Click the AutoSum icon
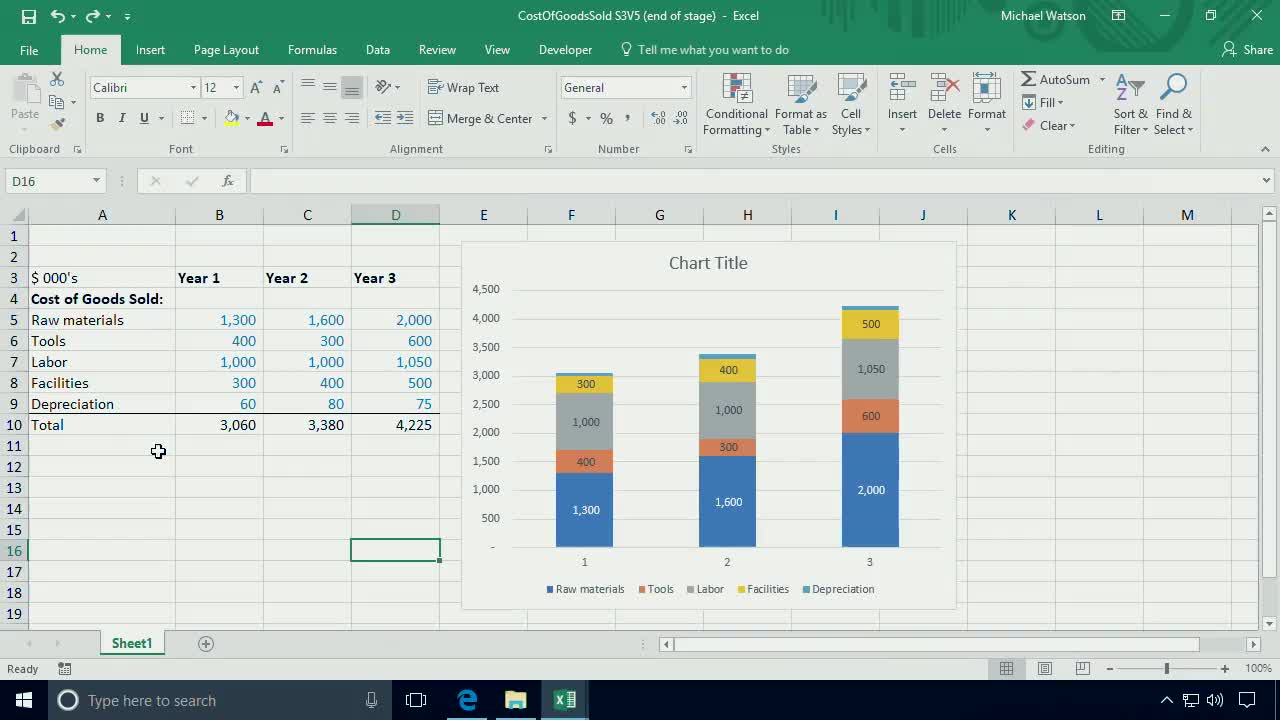 coord(1032,79)
